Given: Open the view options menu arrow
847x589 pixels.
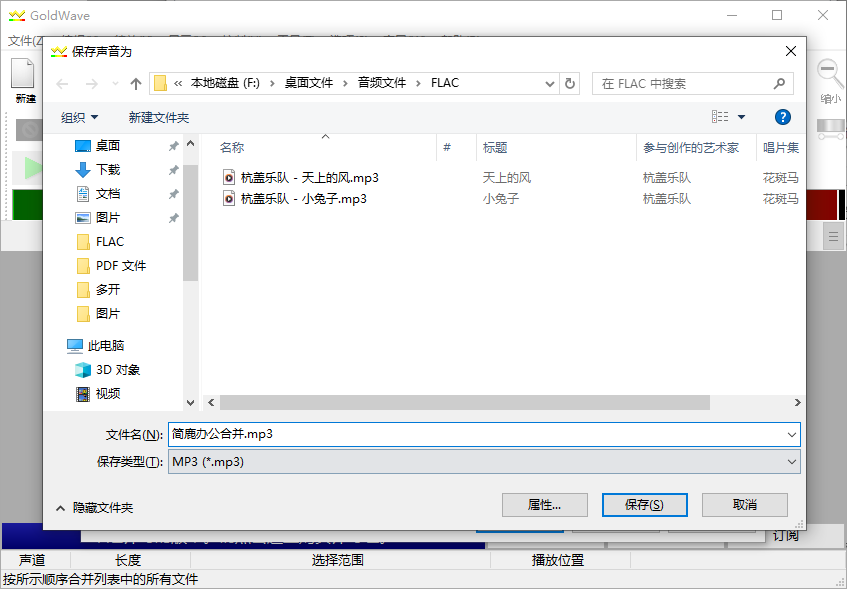Looking at the screenshot, I should point(740,117).
